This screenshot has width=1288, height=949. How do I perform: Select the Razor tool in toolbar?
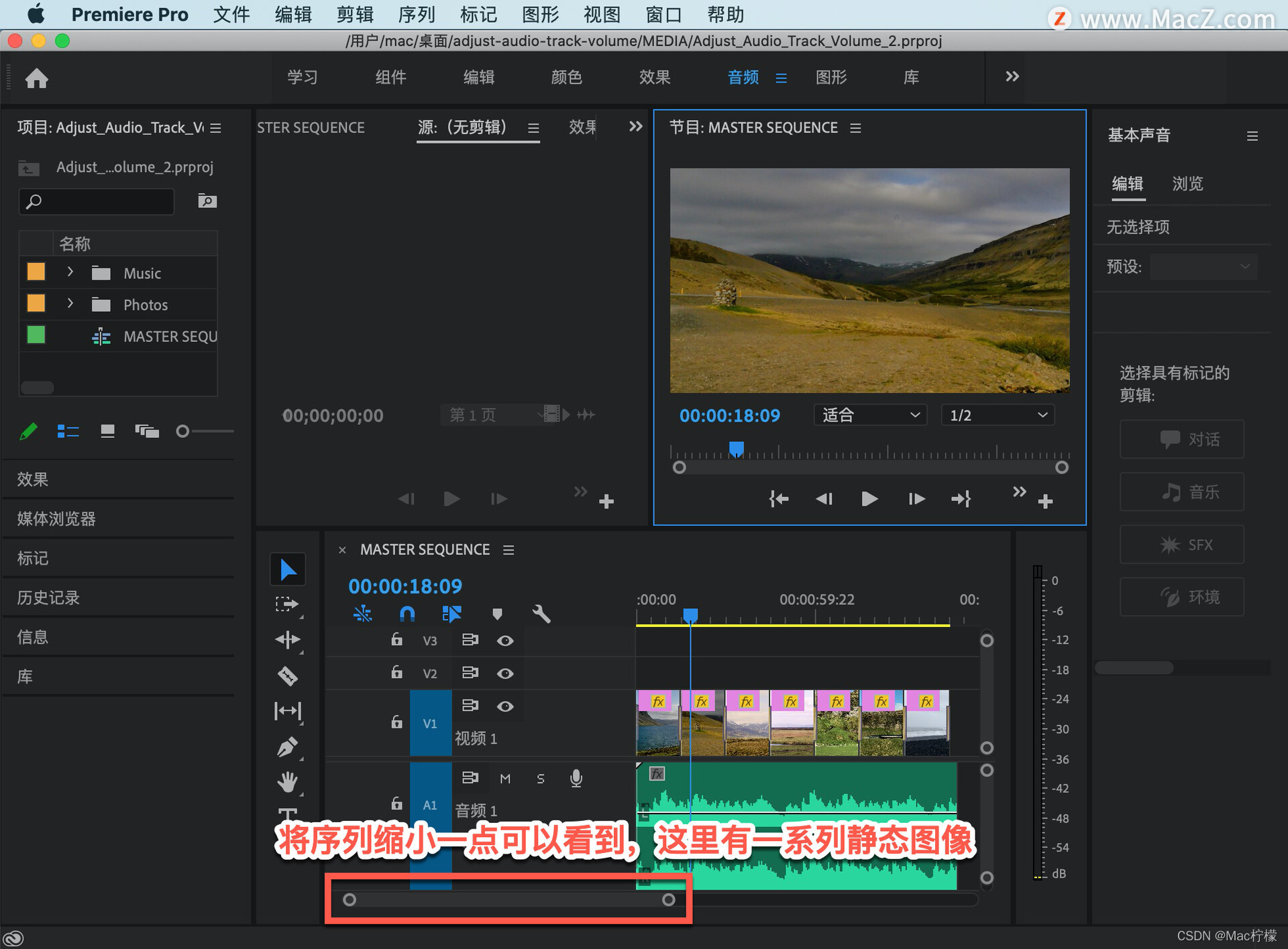[x=288, y=675]
